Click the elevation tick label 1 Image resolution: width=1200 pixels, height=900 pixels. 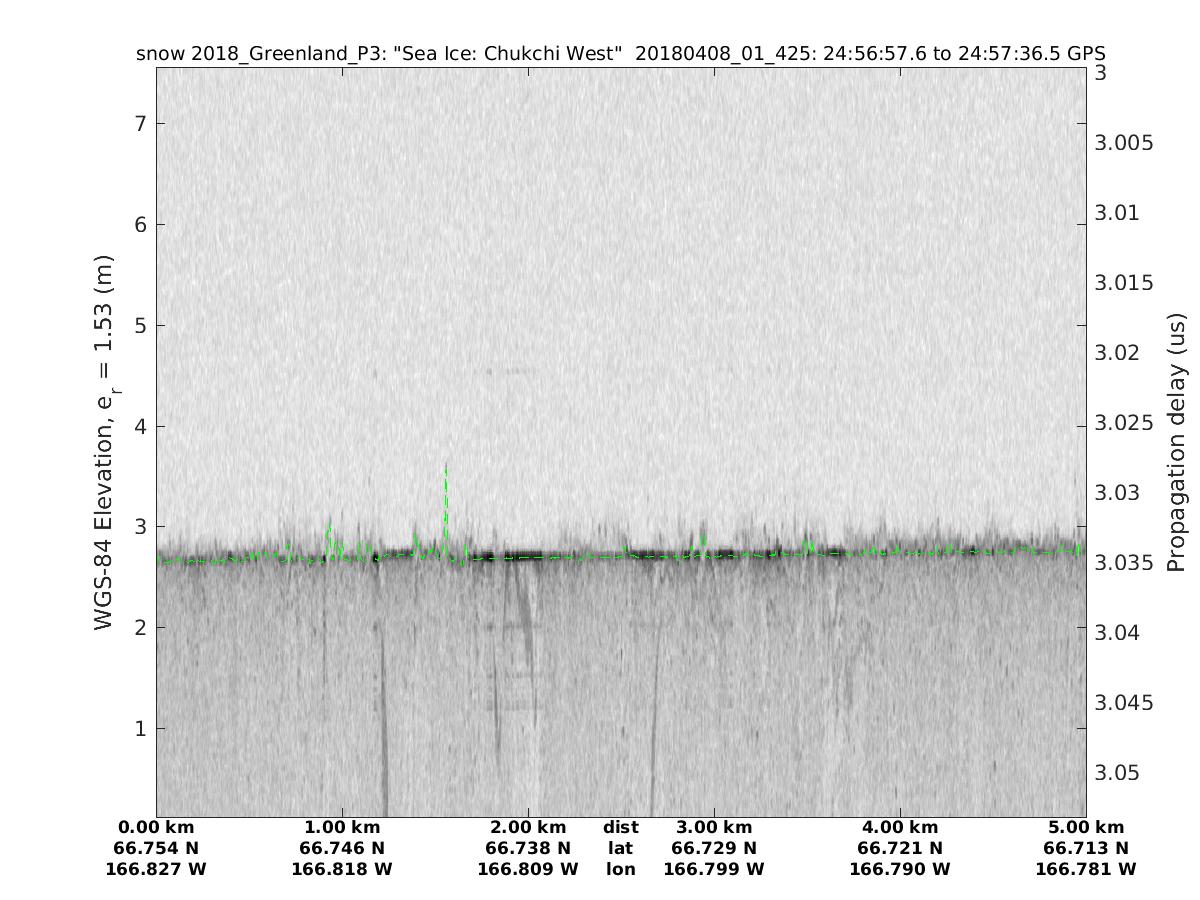click(142, 728)
